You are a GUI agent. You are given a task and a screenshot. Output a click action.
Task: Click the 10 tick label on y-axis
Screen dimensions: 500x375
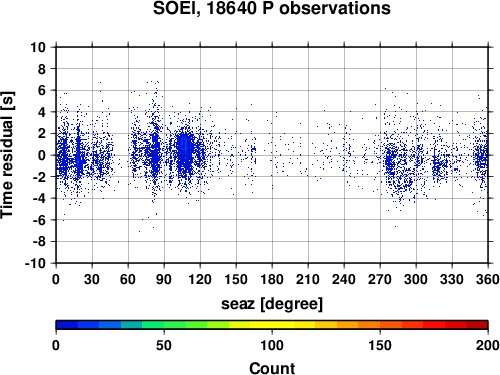point(38,47)
